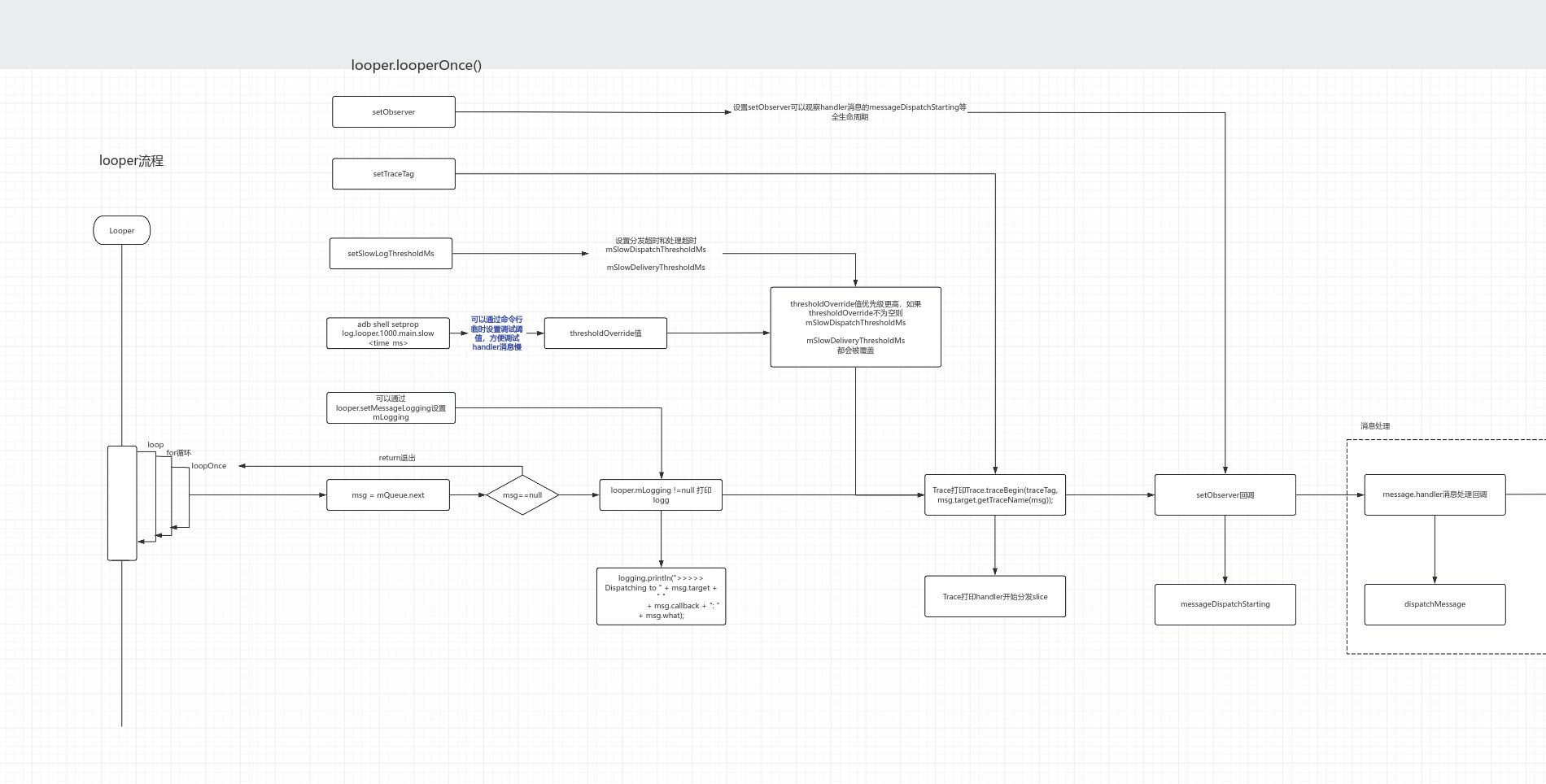Select the msg = mQueue.next box
Image resolution: width=1546 pixels, height=784 pixels.
[x=388, y=495]
